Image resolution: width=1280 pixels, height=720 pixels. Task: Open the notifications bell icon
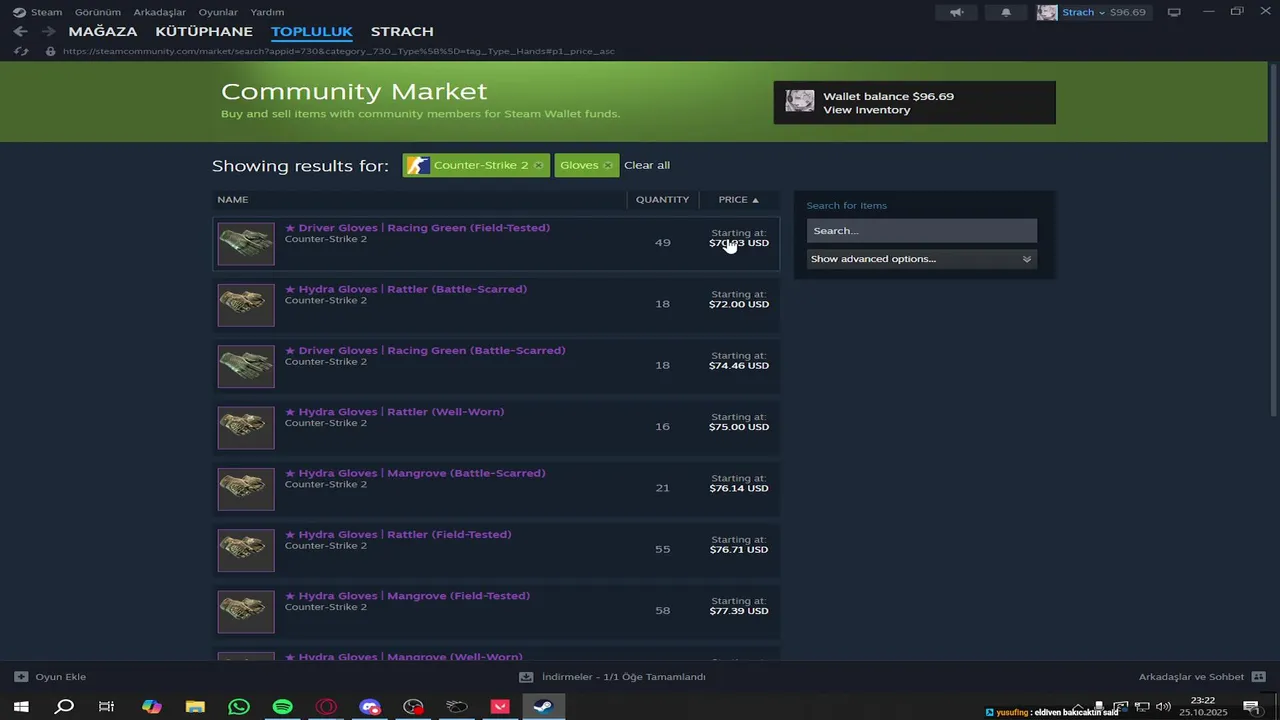coord(1006,12)
